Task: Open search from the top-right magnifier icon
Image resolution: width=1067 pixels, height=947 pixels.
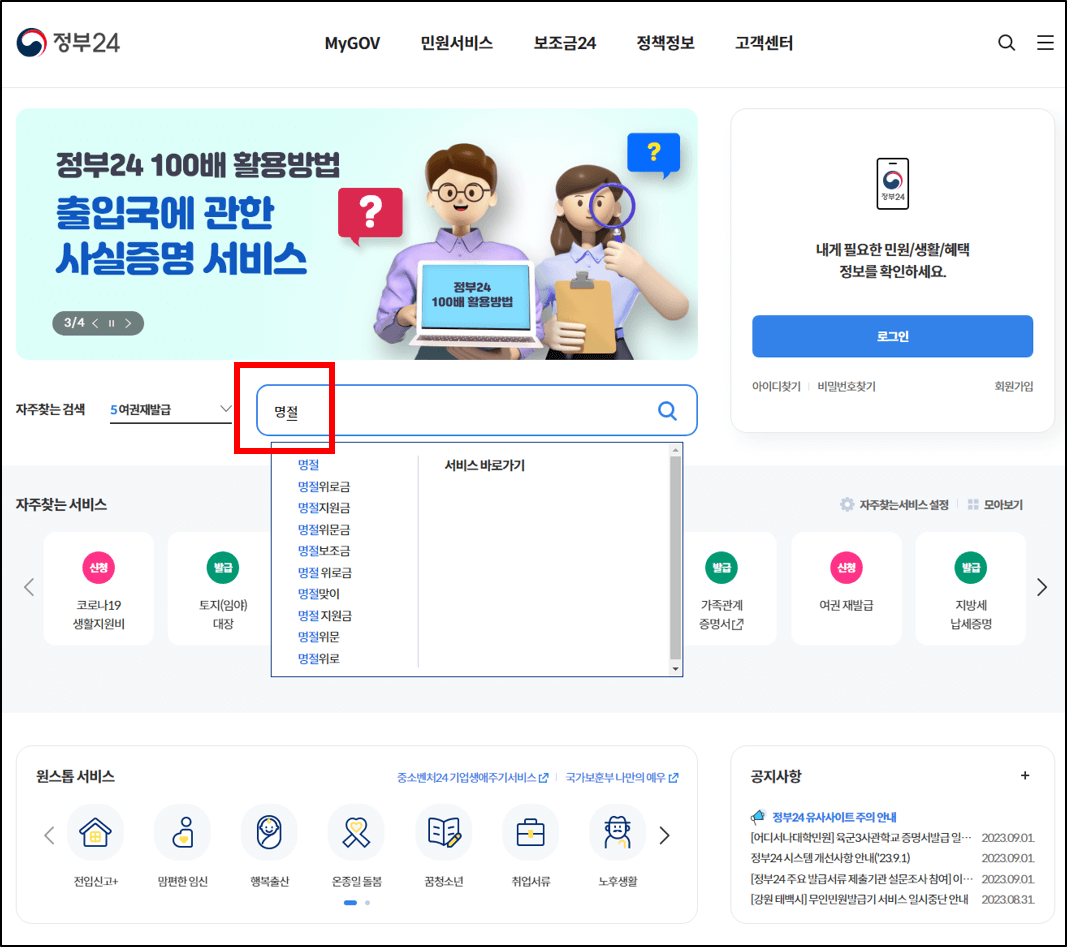Action: point(1006,43)
